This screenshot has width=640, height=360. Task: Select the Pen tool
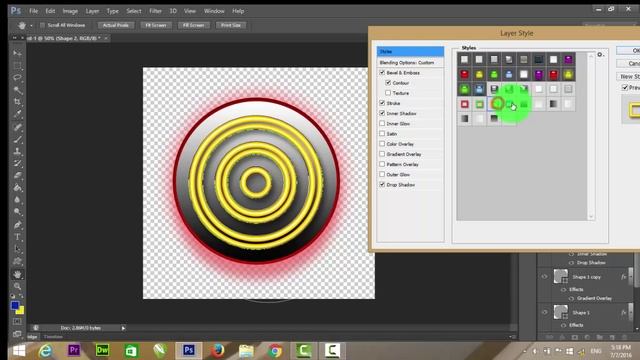pos(18,225)
